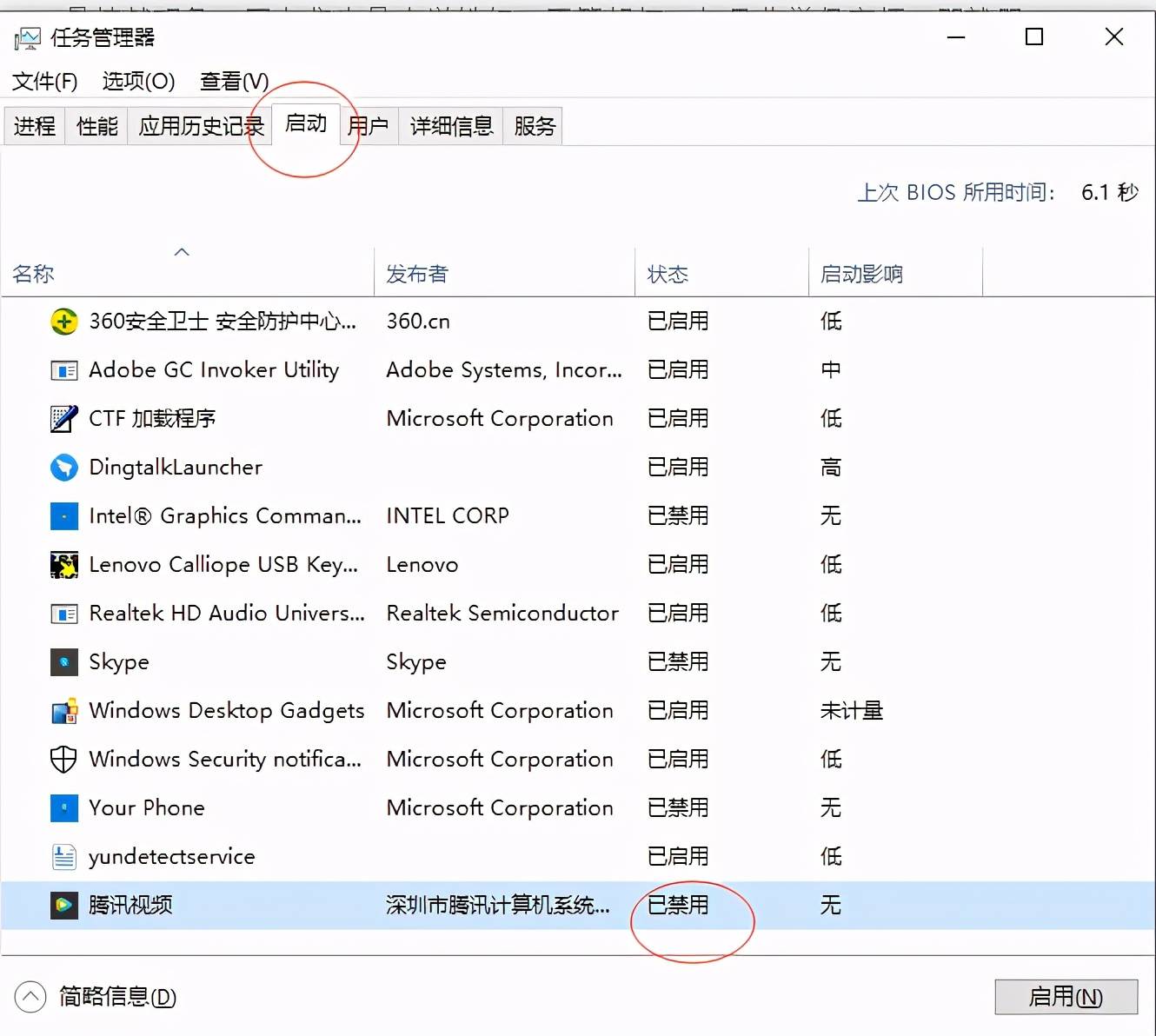1156x1036 pixels.
Task: Switch to the 性能 tab
Action: pyautogui.click(x=96, y=126)
